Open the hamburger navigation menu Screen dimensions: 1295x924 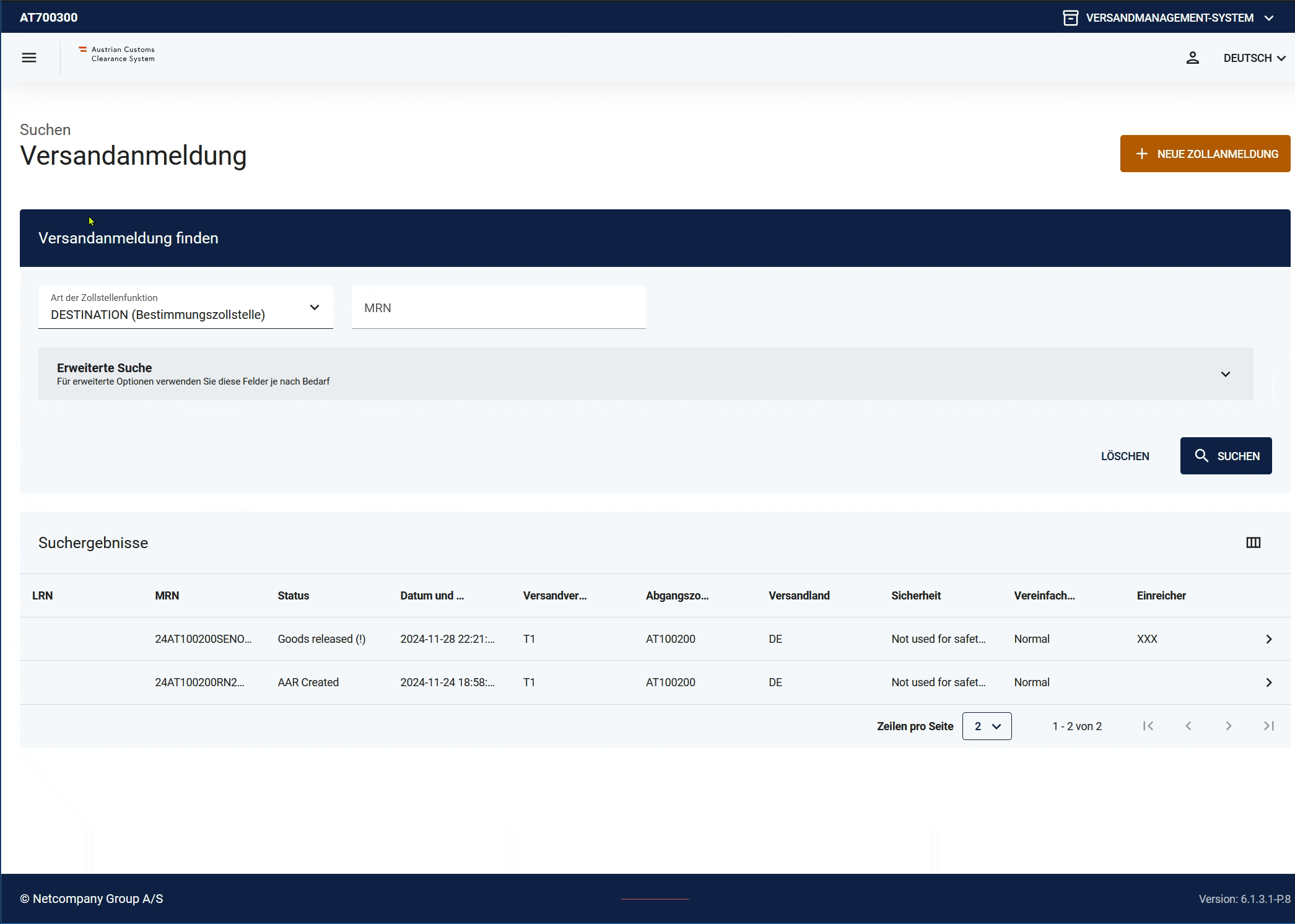coord(29,58)
